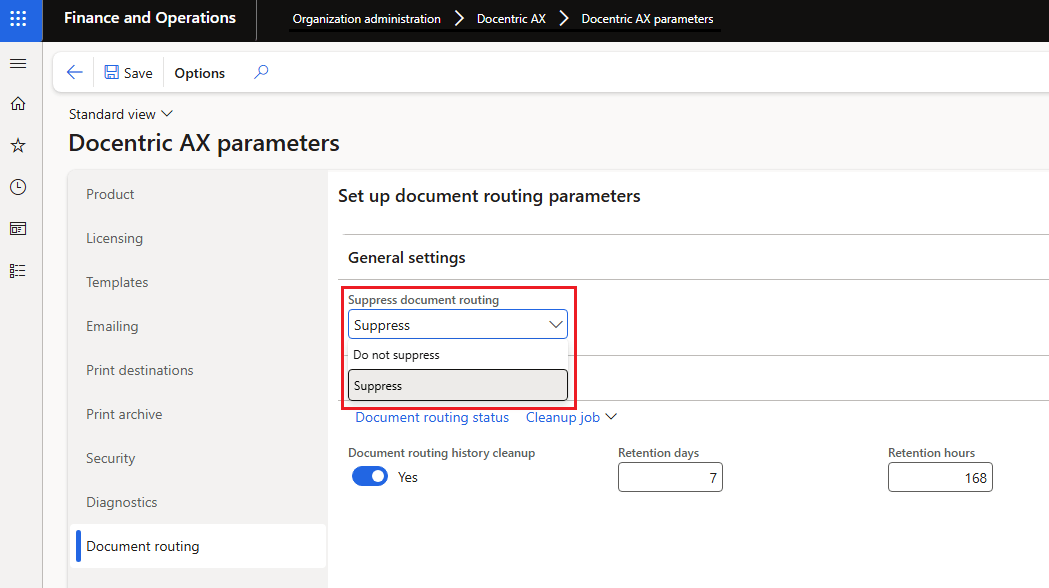Toggle Document routing history cleanup switch
Image resolution: width=1049 pixels, height=588 pixels.
pos(369,477)
